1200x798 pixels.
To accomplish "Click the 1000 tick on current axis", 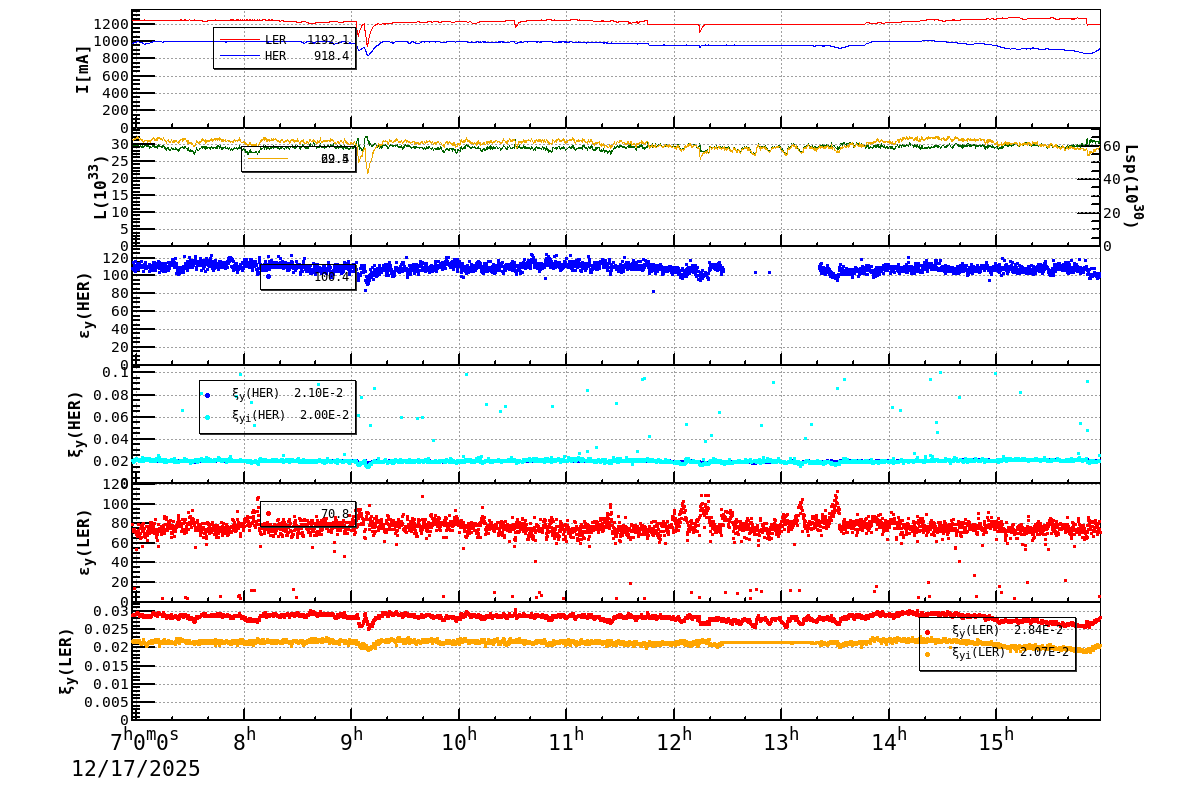I will point(110,41).
